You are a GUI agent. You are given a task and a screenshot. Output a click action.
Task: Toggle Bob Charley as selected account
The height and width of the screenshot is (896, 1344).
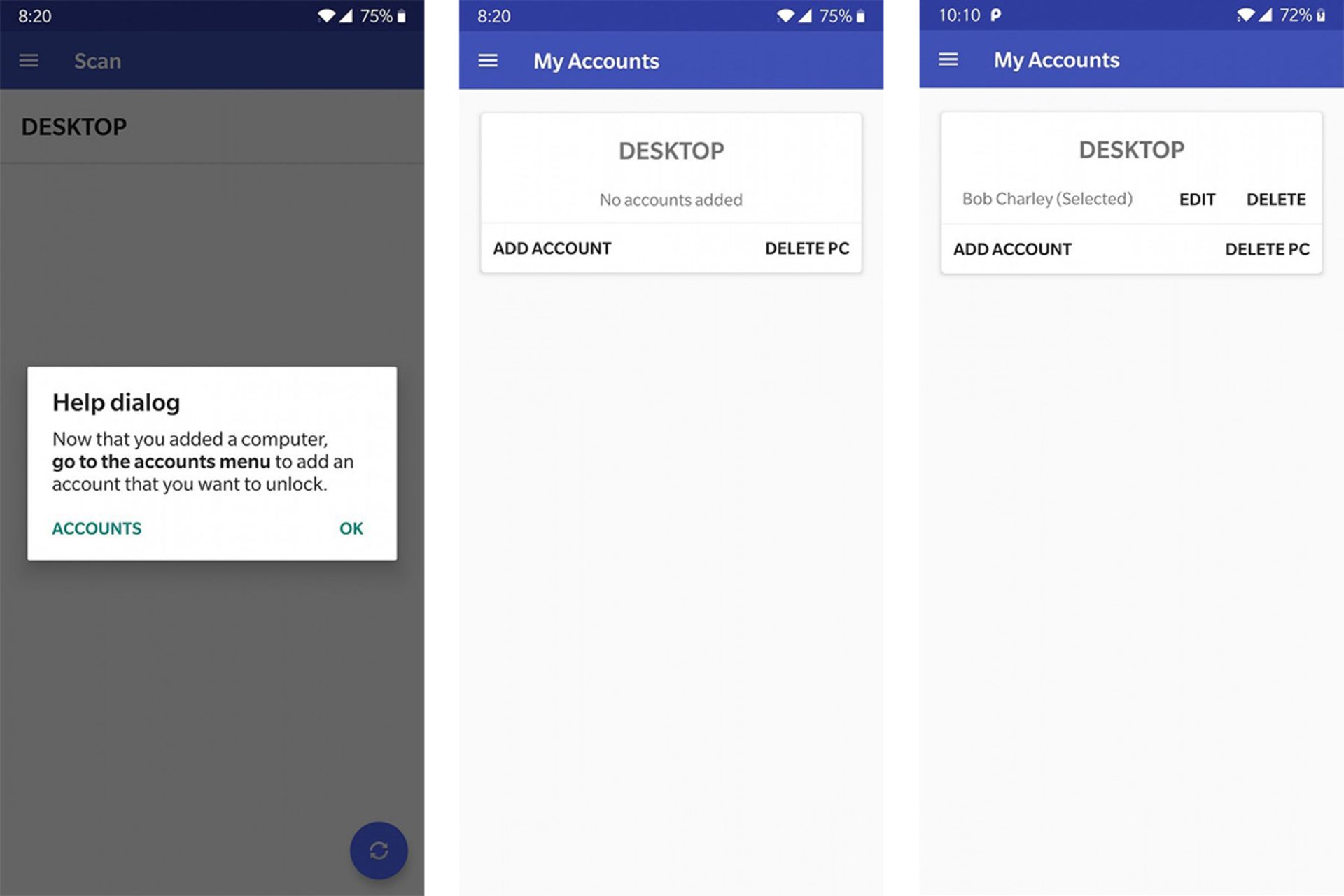[x=1042, y=197]
